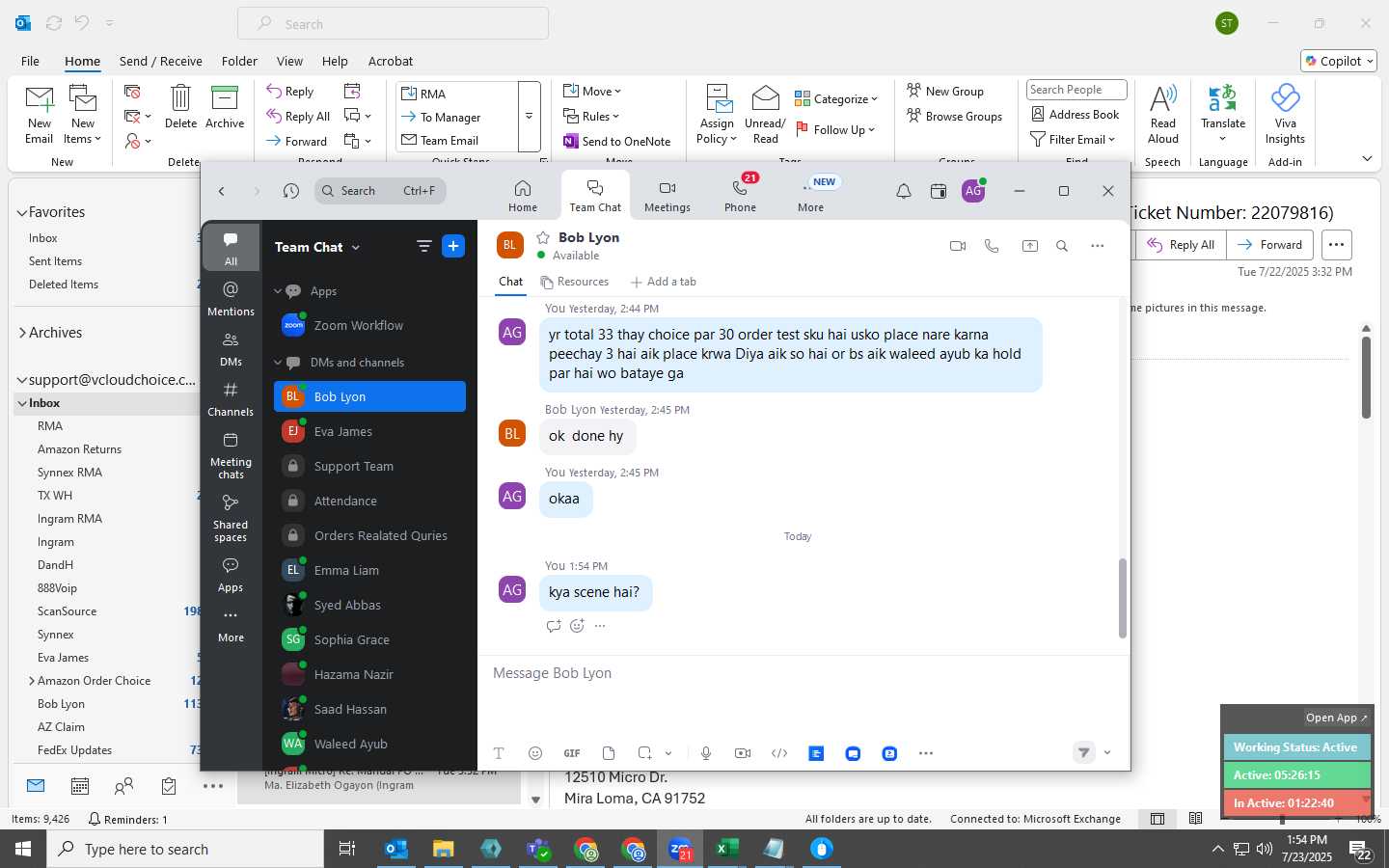Viewport: 1389px width, 868px height.
Task: Click Add a tab in chat
Action: click(663, 282)
